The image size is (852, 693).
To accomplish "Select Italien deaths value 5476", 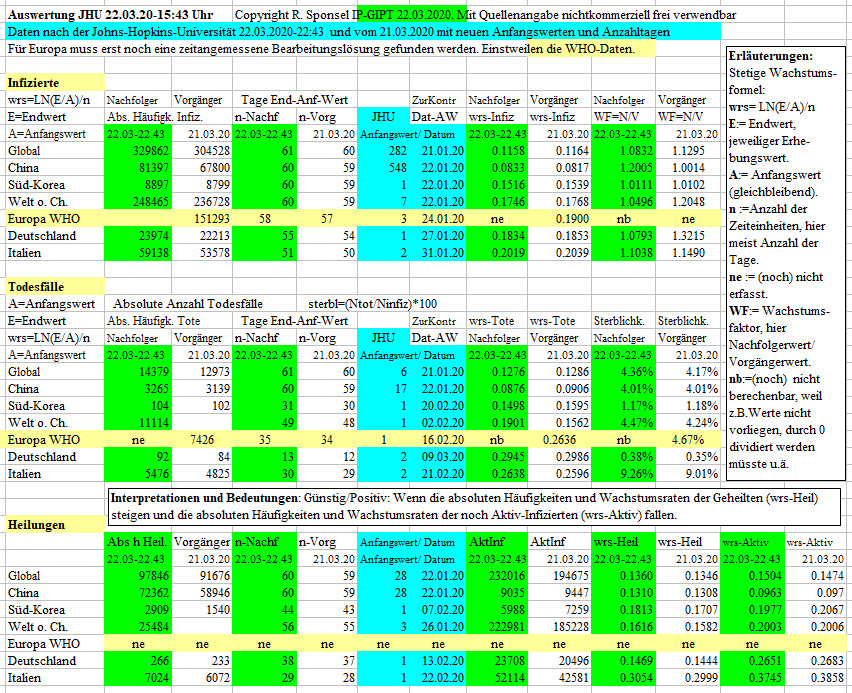I will 139,473.
